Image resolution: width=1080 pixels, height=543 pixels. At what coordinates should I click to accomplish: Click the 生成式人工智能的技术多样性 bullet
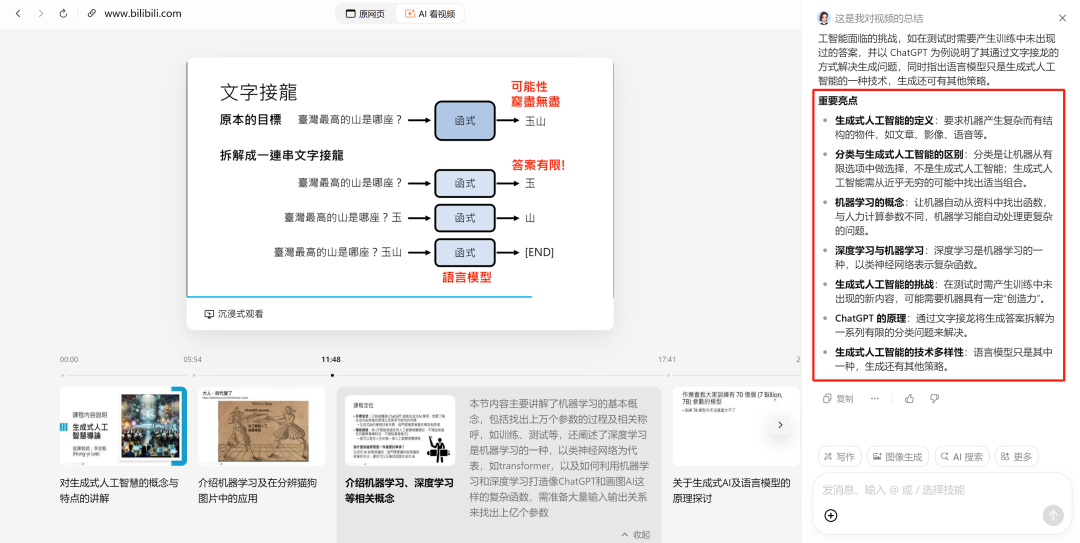pos(944,359)
